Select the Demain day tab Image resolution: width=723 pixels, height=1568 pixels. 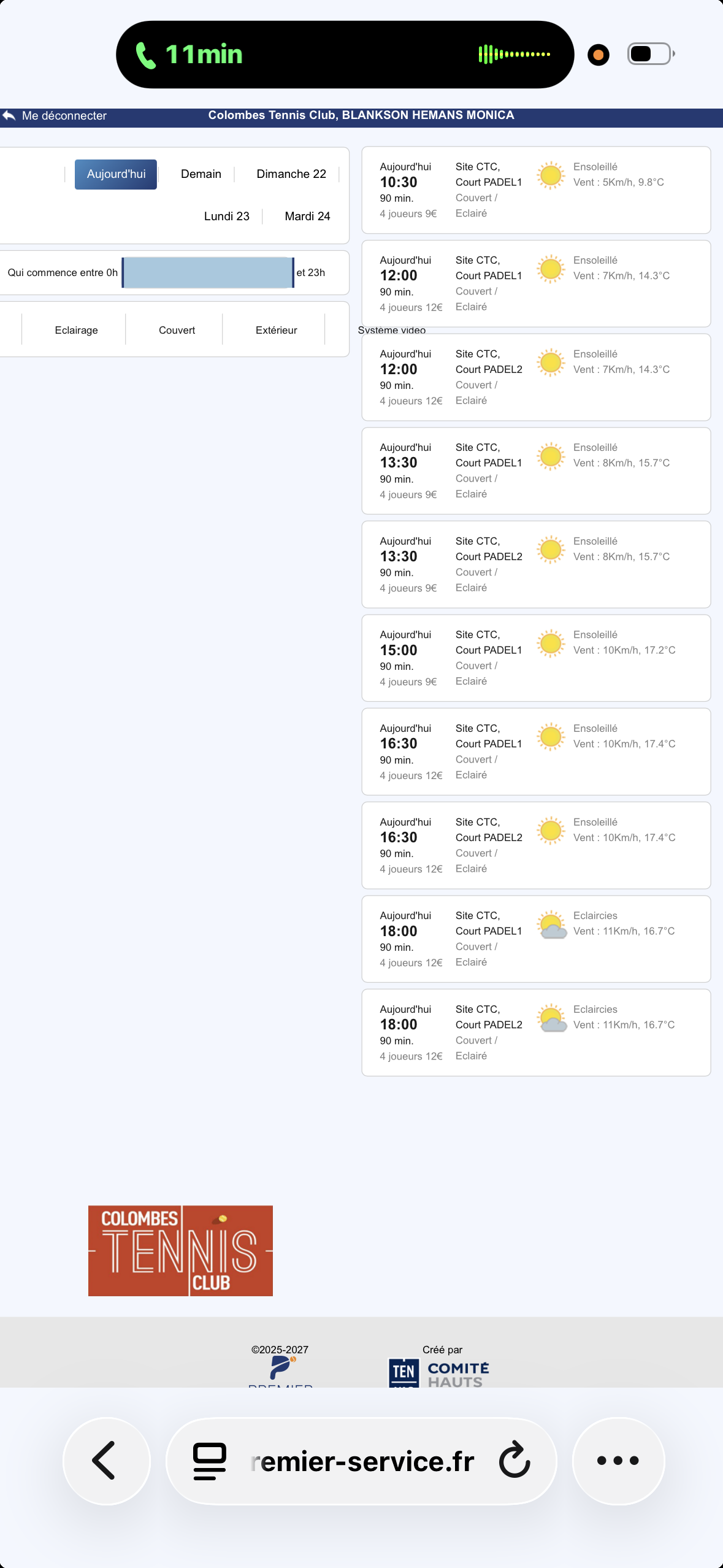201,174
